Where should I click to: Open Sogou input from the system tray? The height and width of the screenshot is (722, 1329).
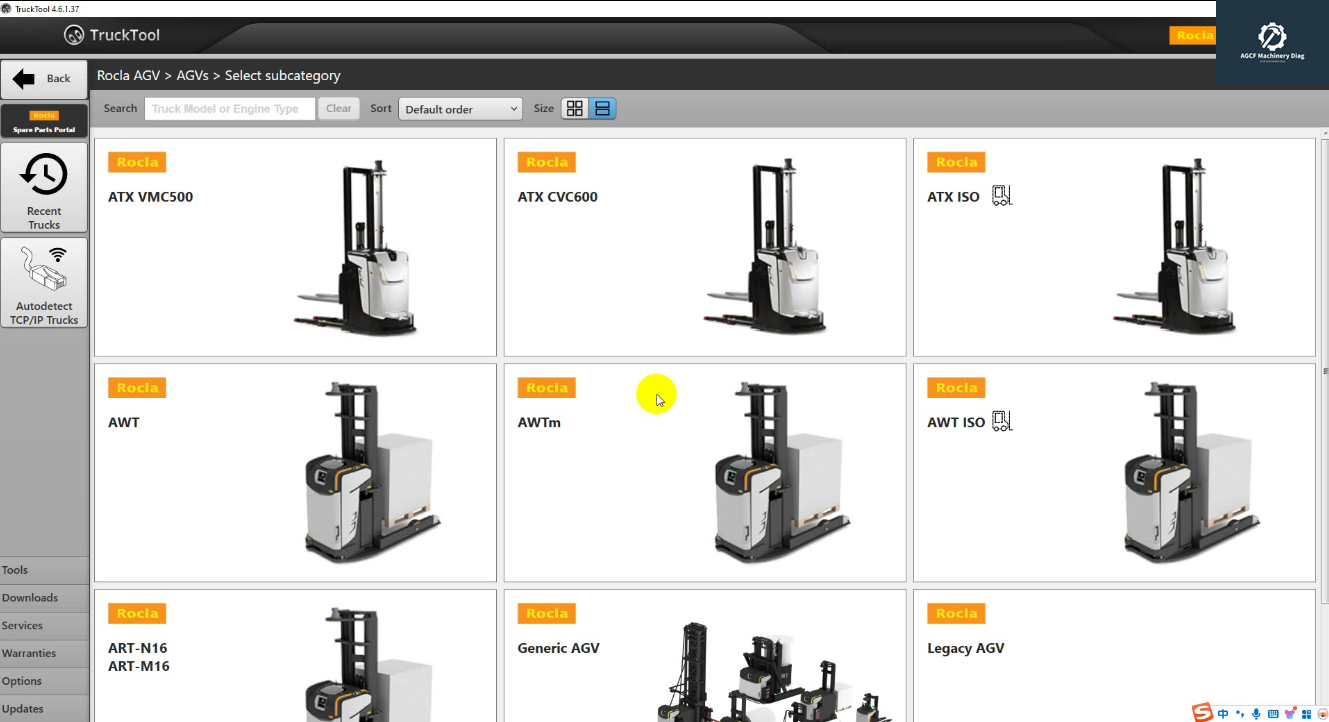(x=1201, y=712)
